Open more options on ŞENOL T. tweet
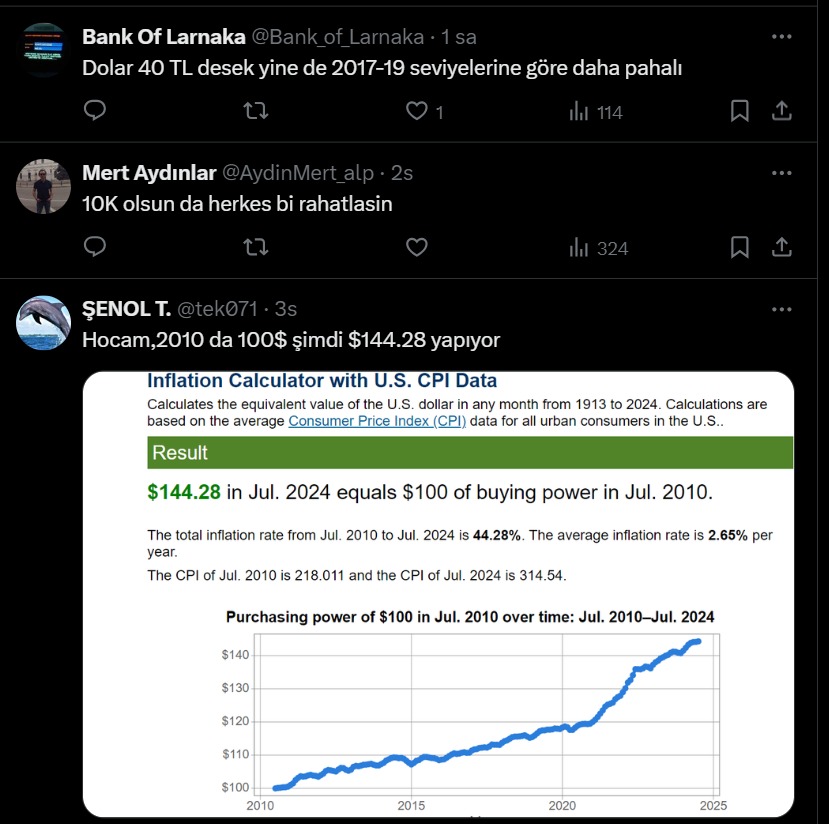829x824 pixels. coord(783,309)
